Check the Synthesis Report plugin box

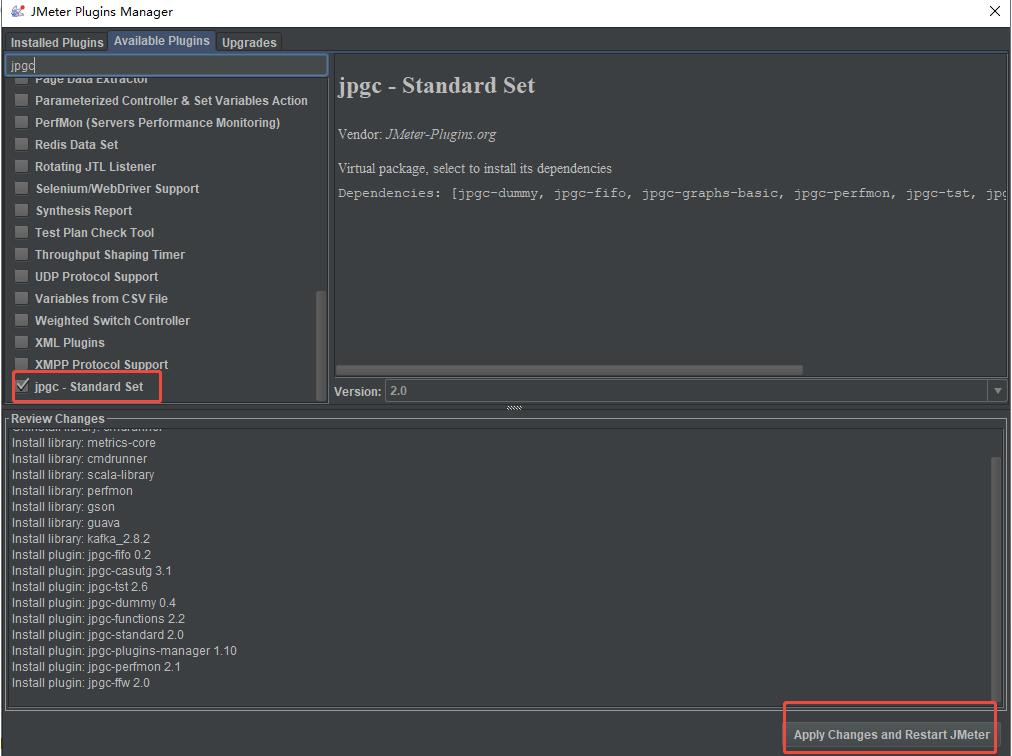coord(22,210)
